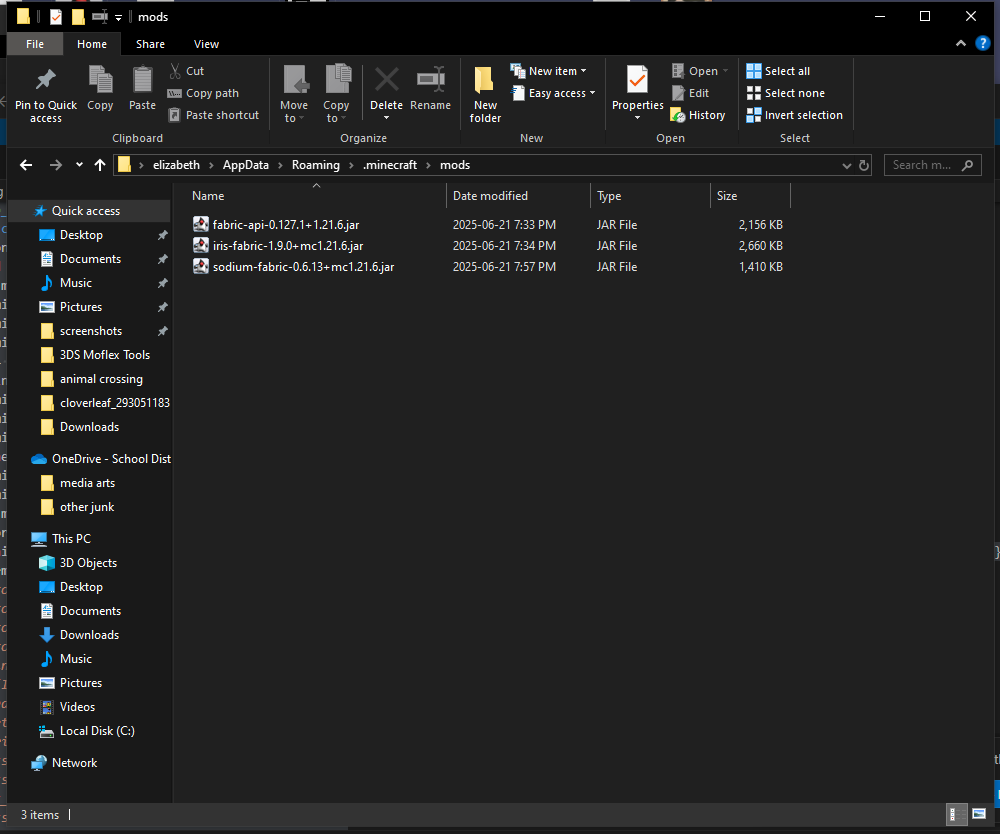Collapse the ribbon with the chevron arrow
Screen dimensions: 1000x834
tap(960, 44)
